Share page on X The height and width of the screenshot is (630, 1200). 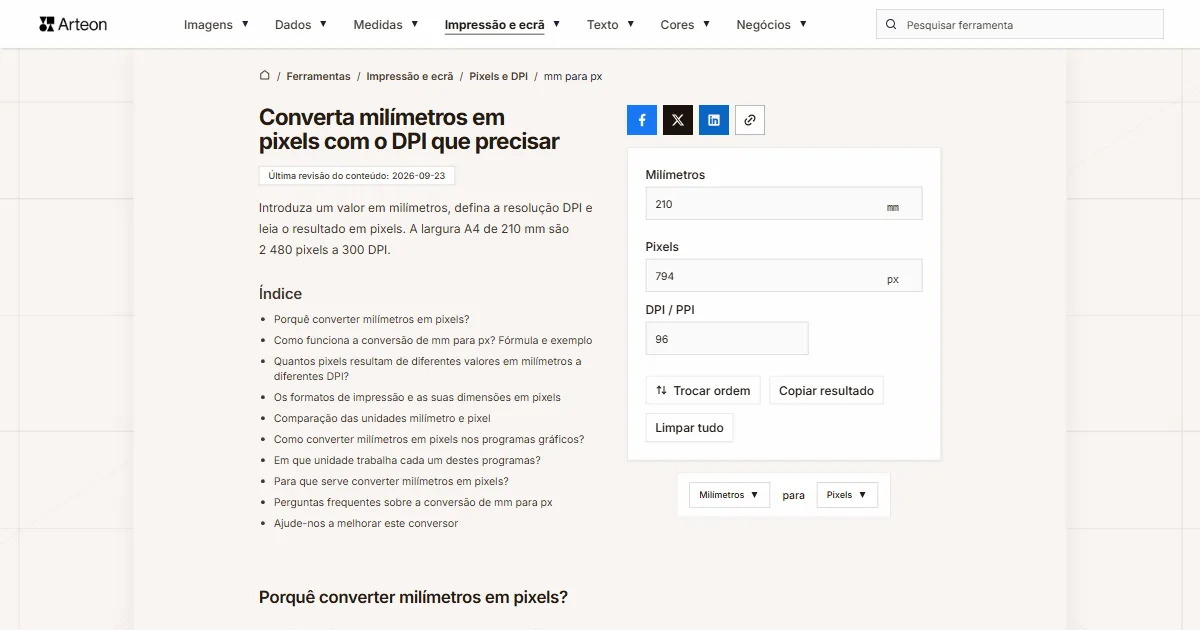tap(678, 120)
